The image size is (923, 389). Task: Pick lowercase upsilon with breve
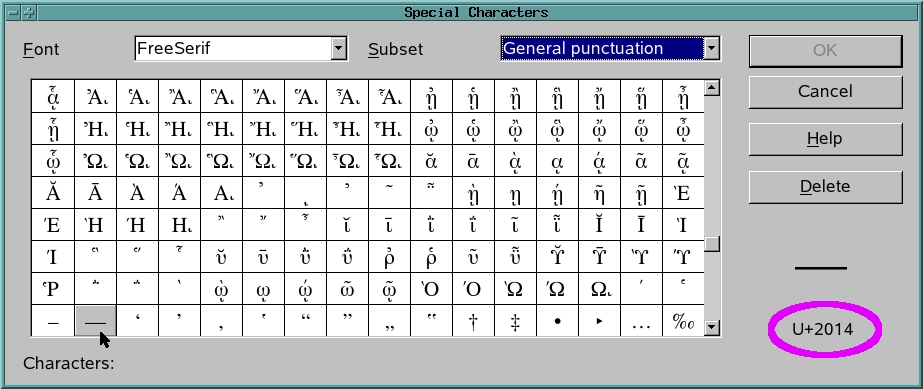[221, 257]
